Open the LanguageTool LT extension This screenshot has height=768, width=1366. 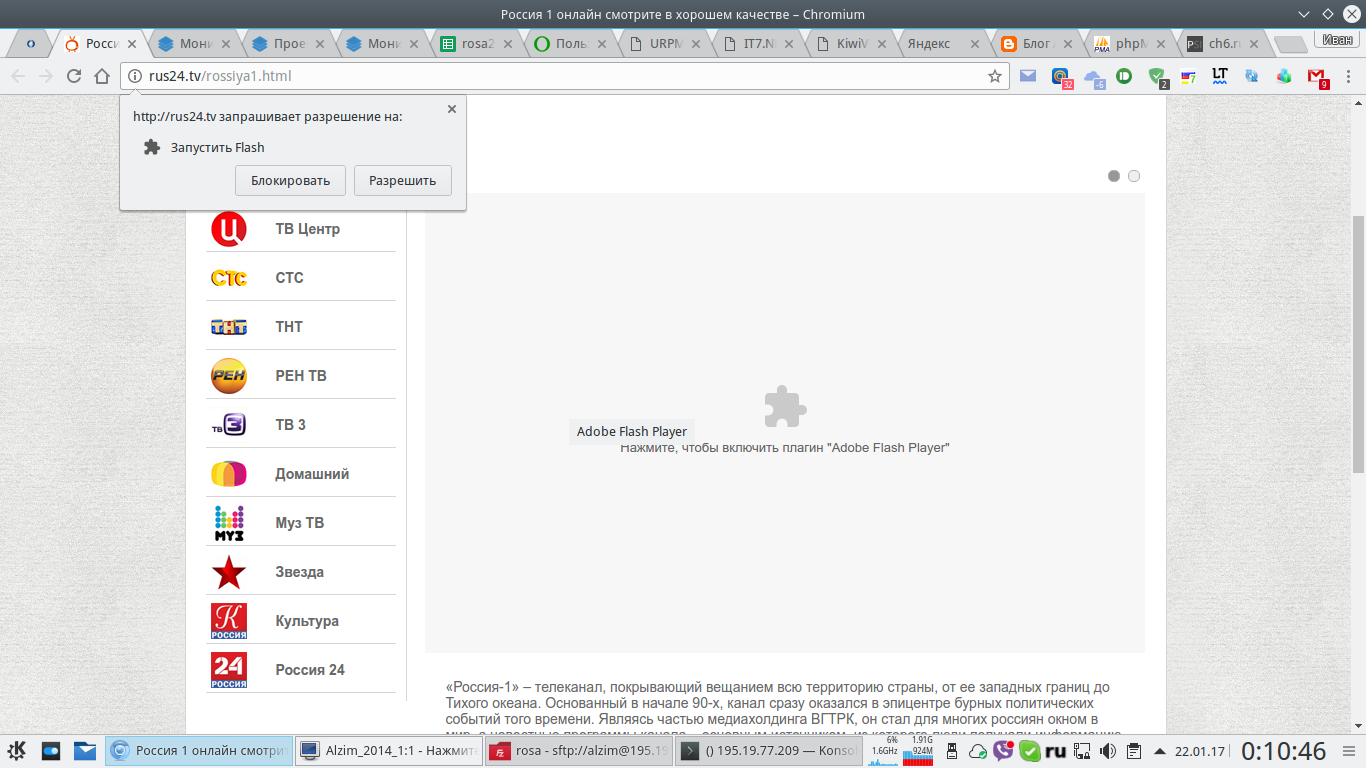(x=1220, y=75)
